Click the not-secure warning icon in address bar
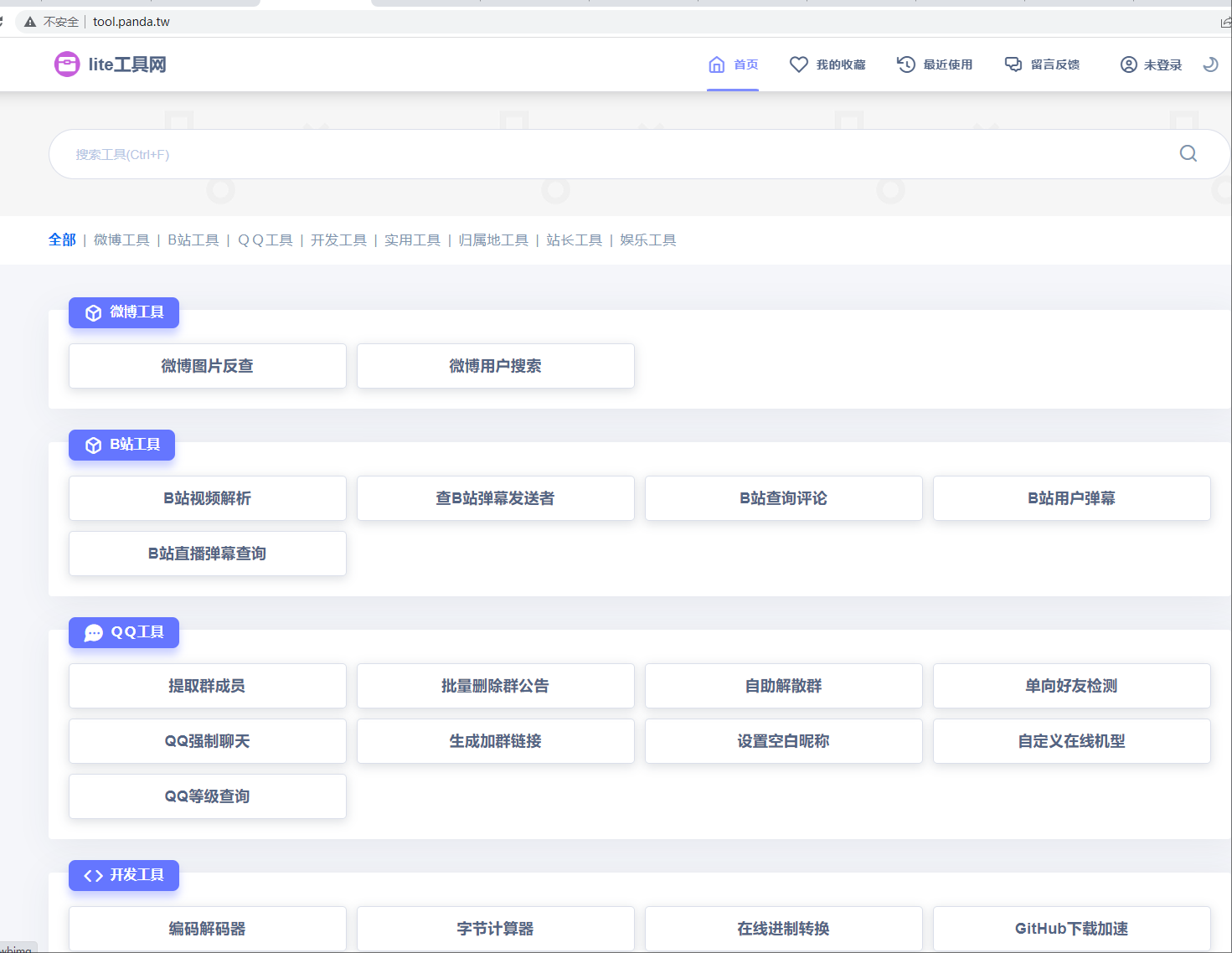Image resolution: width=1232 pixels, height=953 pixels. [x=30, y=22]
